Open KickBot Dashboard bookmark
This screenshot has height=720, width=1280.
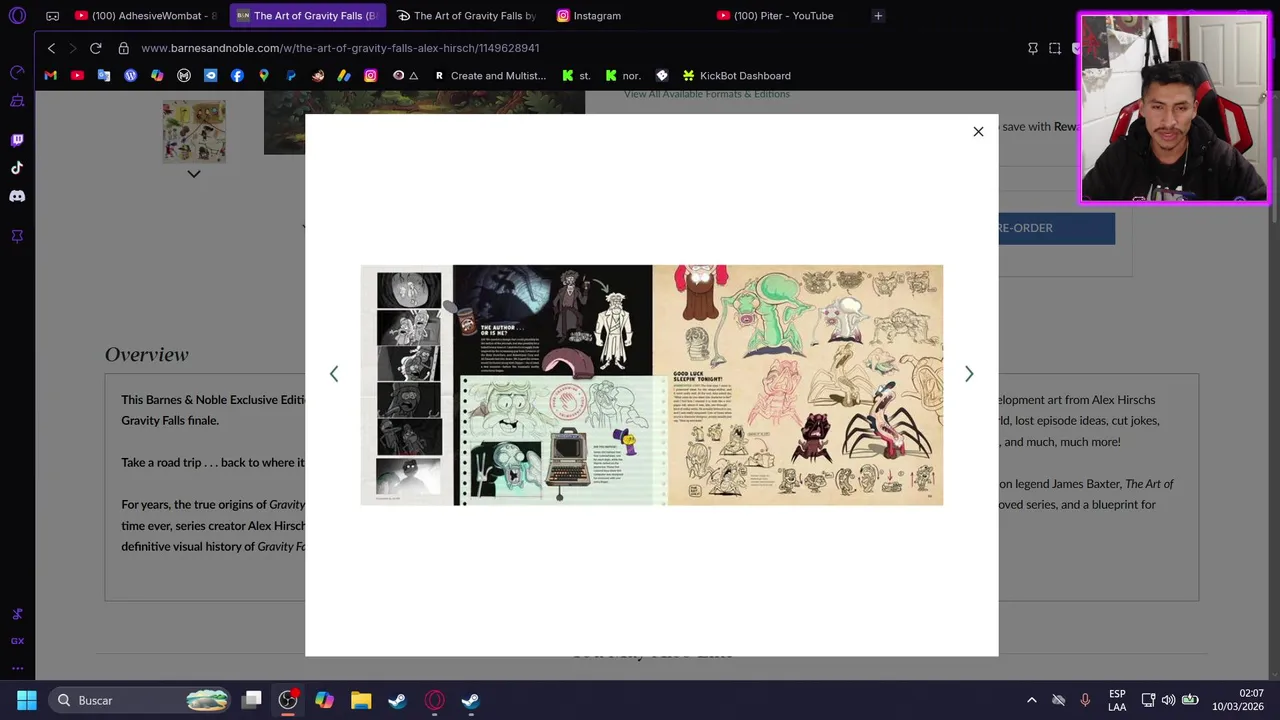click(x=736, y=75)
